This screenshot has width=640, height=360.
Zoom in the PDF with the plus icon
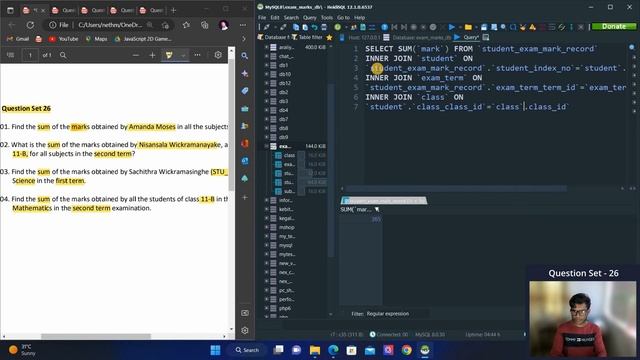click(x=152, y=55)
